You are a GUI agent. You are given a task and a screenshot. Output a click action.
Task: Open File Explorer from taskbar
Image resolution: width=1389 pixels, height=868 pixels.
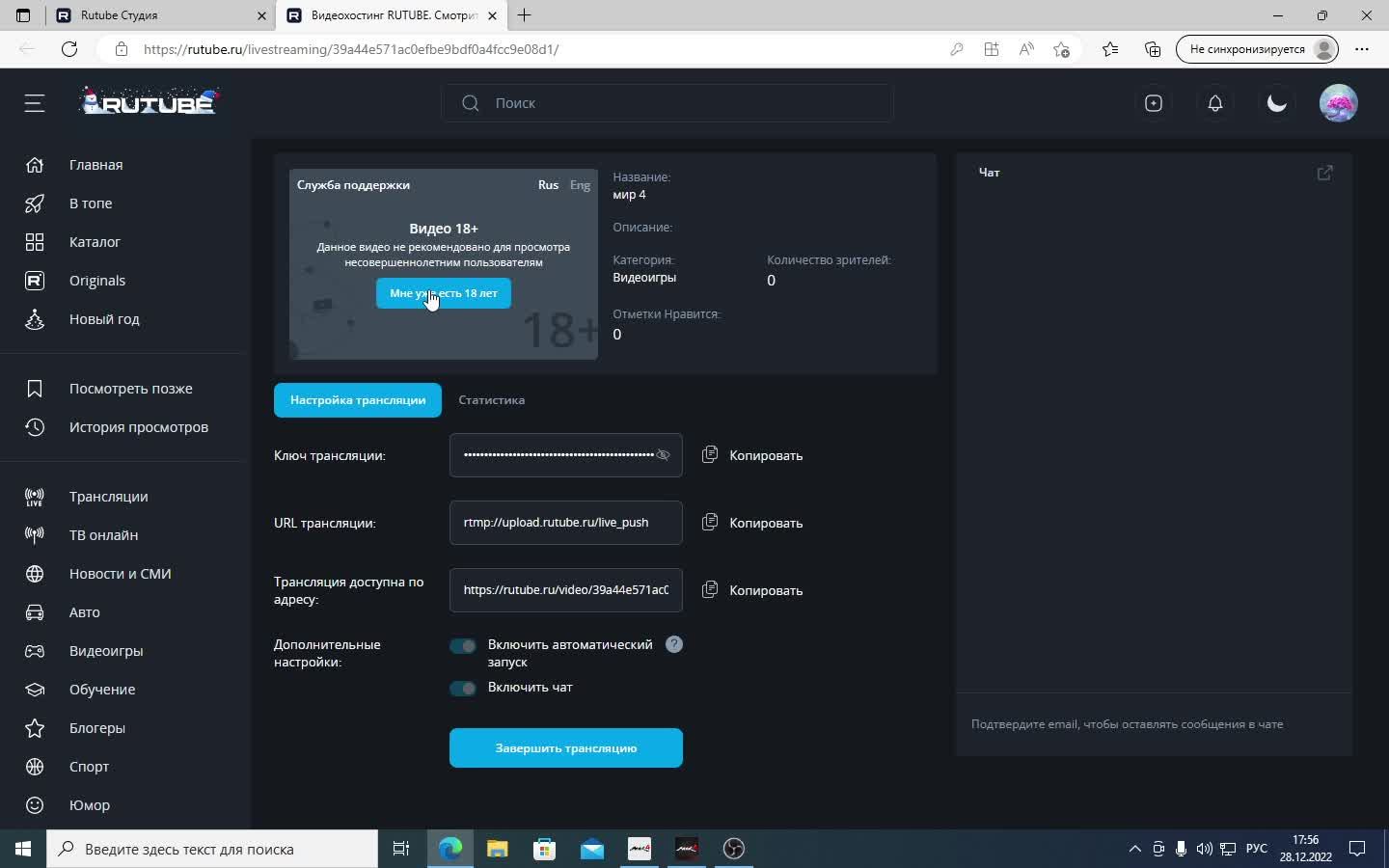[x=497, y=849]
